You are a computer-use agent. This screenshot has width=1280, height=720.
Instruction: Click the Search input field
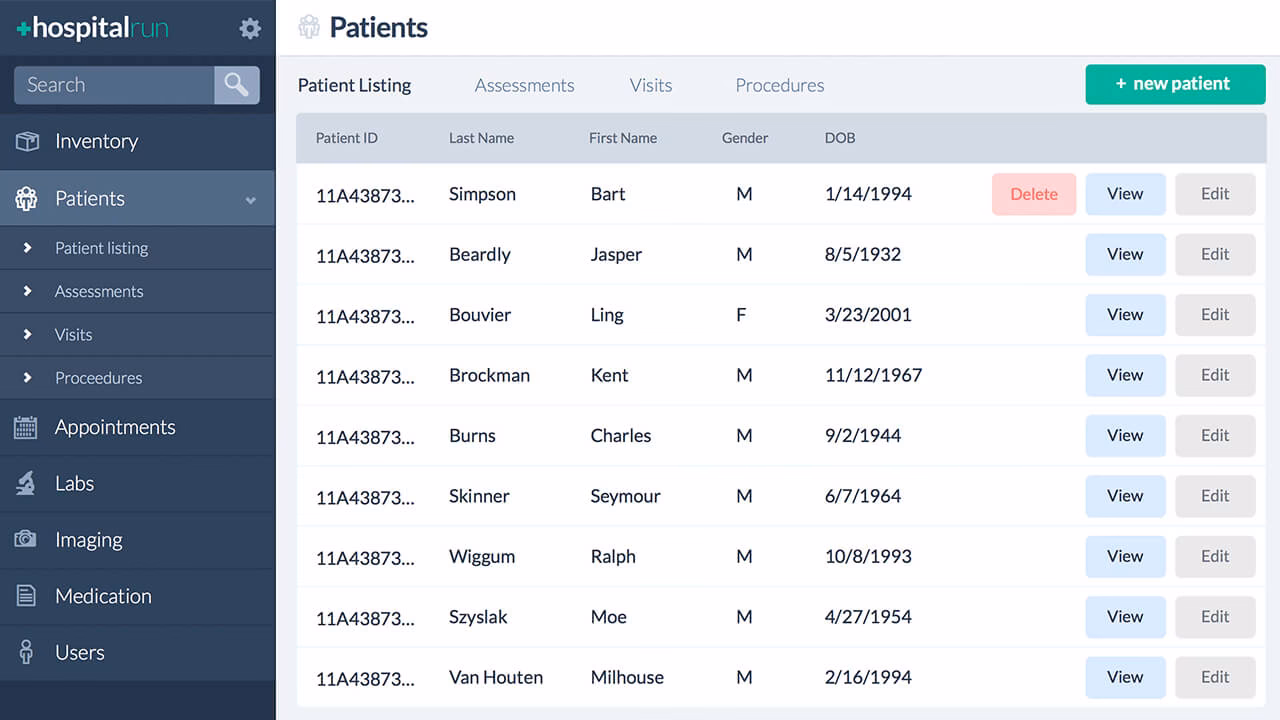coord(110,85)
